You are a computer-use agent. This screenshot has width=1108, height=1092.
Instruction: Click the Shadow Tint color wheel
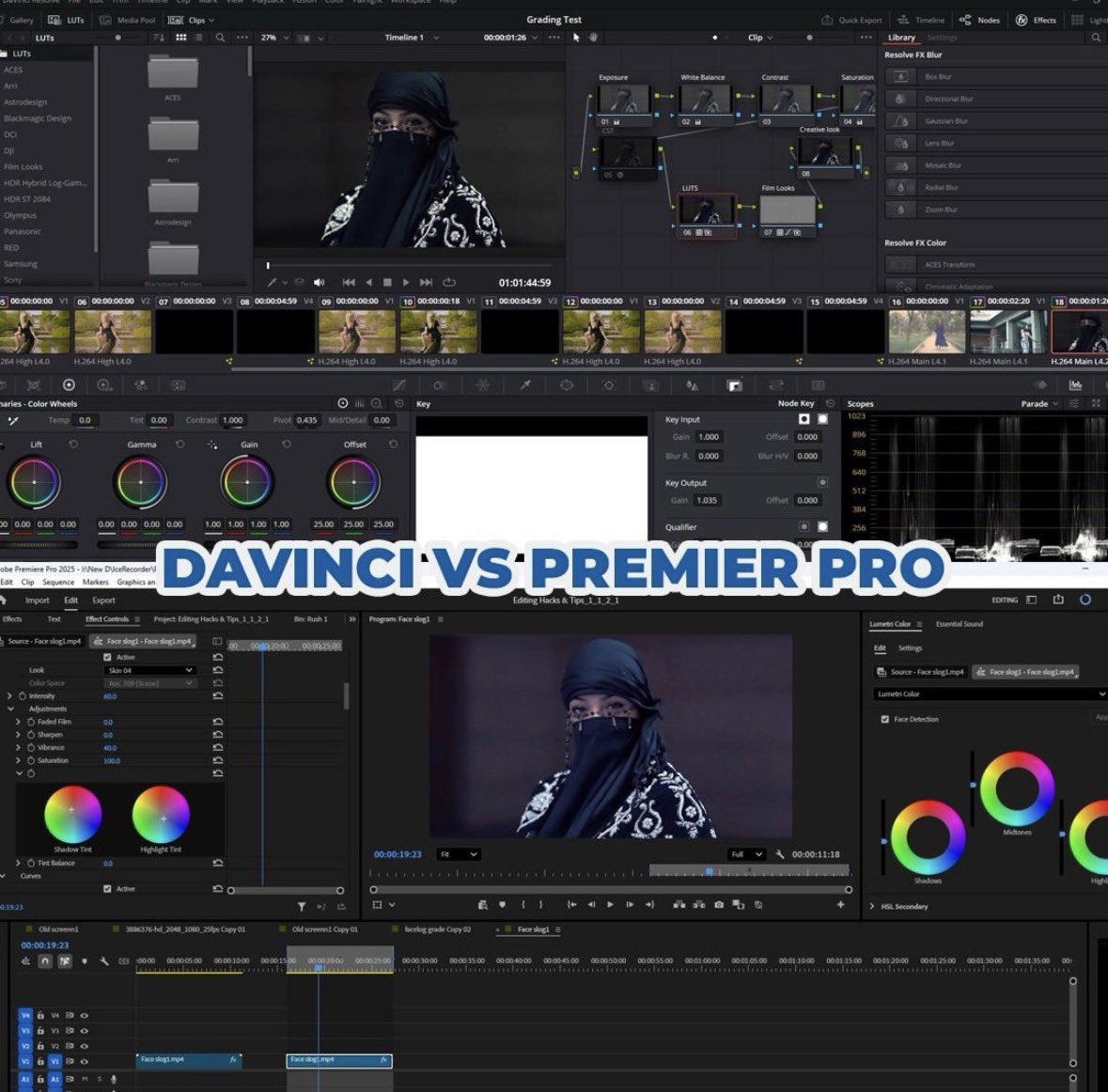72,814
